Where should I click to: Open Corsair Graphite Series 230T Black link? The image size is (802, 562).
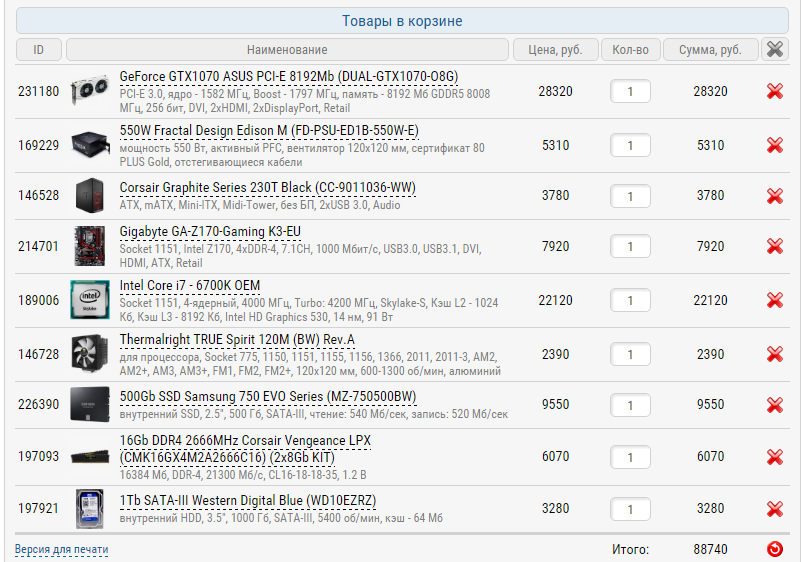point(268,188)
